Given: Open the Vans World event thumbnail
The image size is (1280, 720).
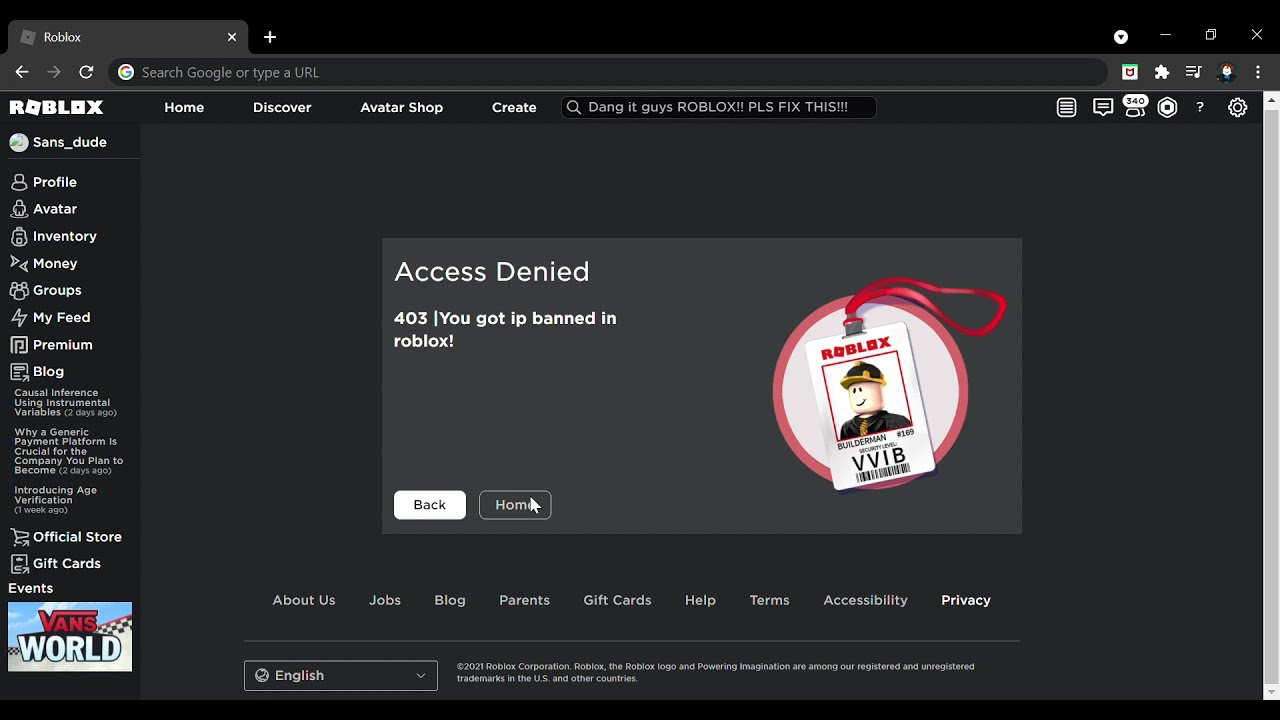Looking at the screenshot, I should (x=70, y=637).
